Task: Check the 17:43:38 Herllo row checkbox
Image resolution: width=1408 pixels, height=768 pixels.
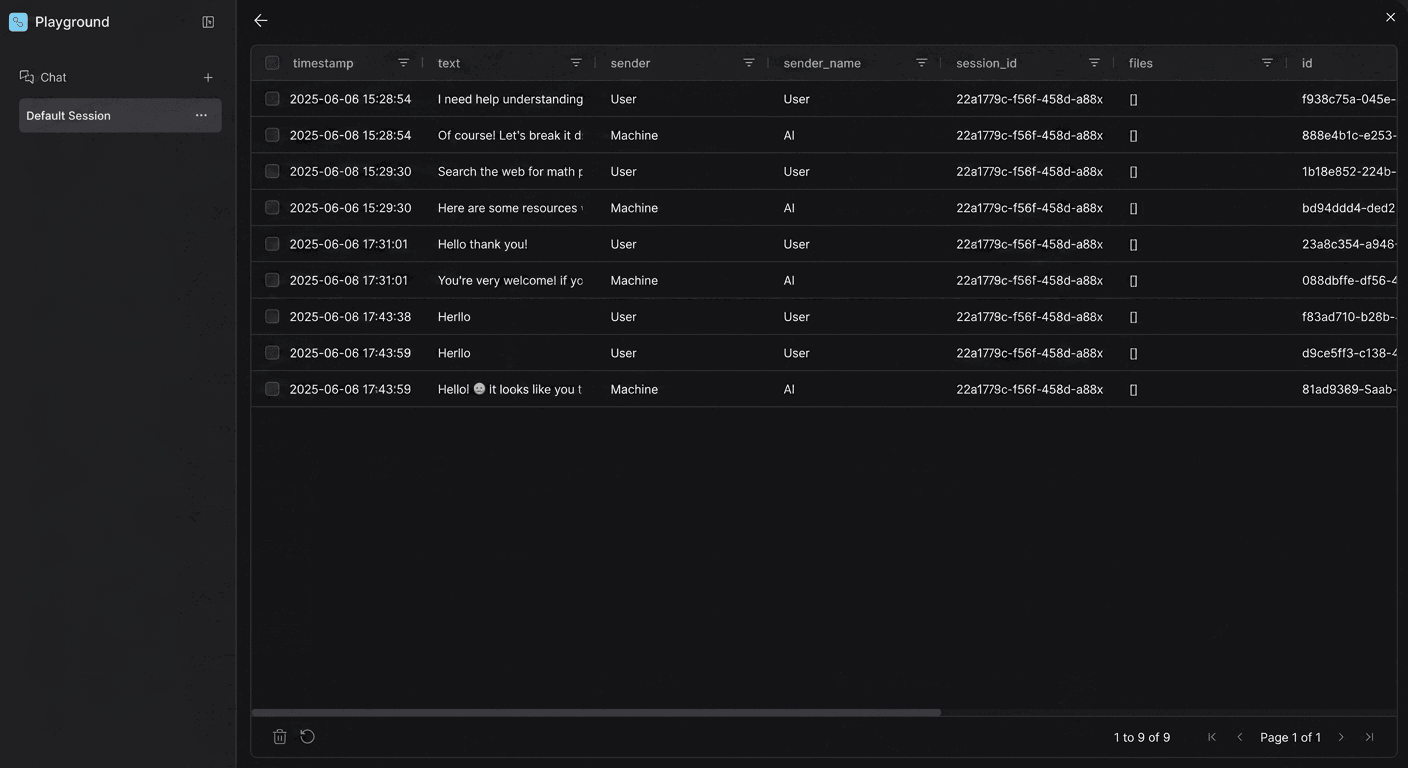Action: click(x=272, y=316)
